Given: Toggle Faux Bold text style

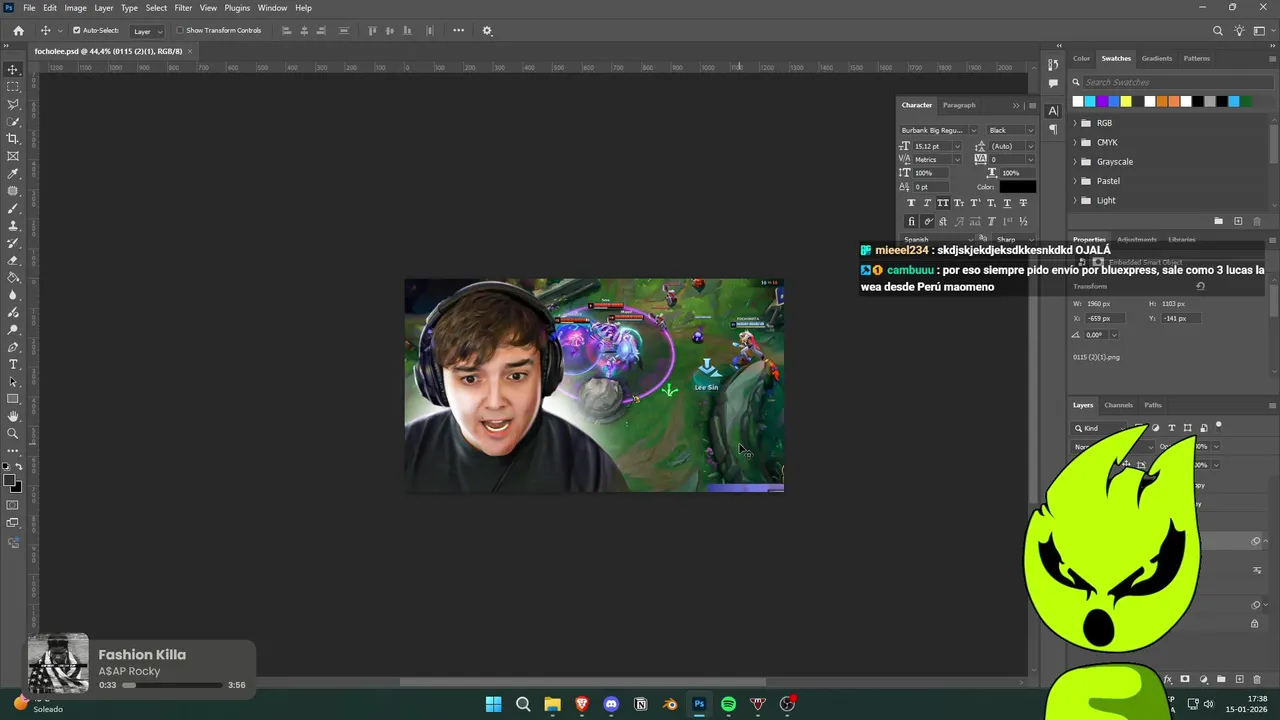Looking at the screenshot, I should pos(911,203).
